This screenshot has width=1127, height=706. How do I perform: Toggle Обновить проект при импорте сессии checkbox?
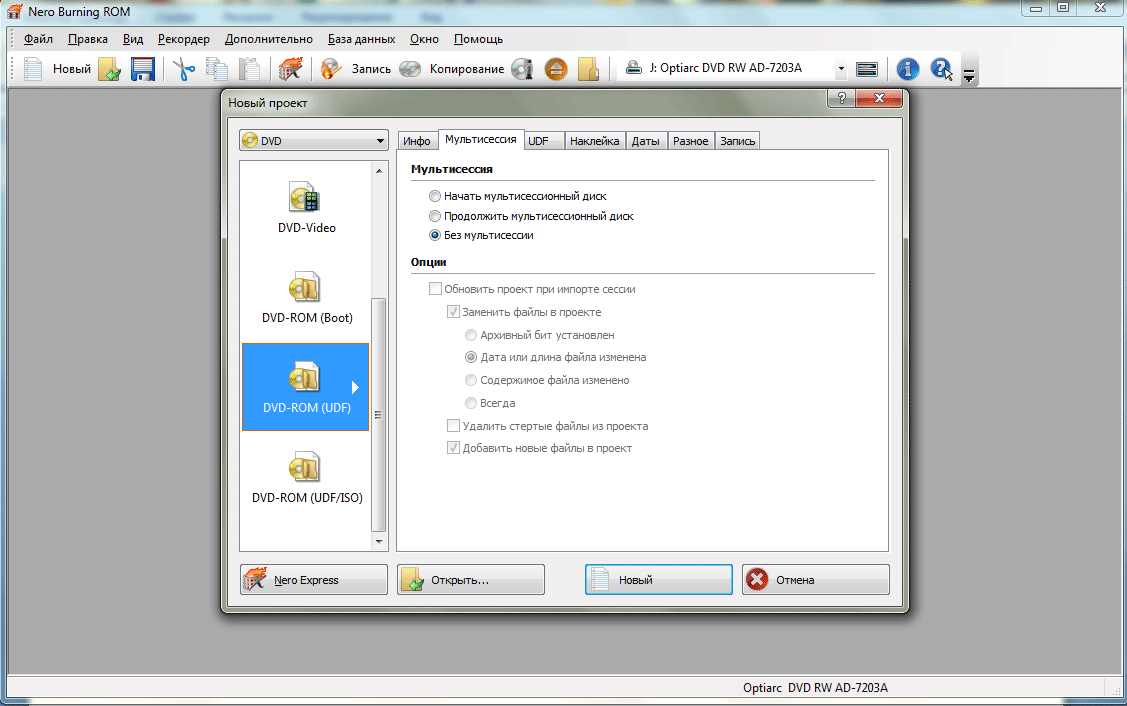point(435,289)
